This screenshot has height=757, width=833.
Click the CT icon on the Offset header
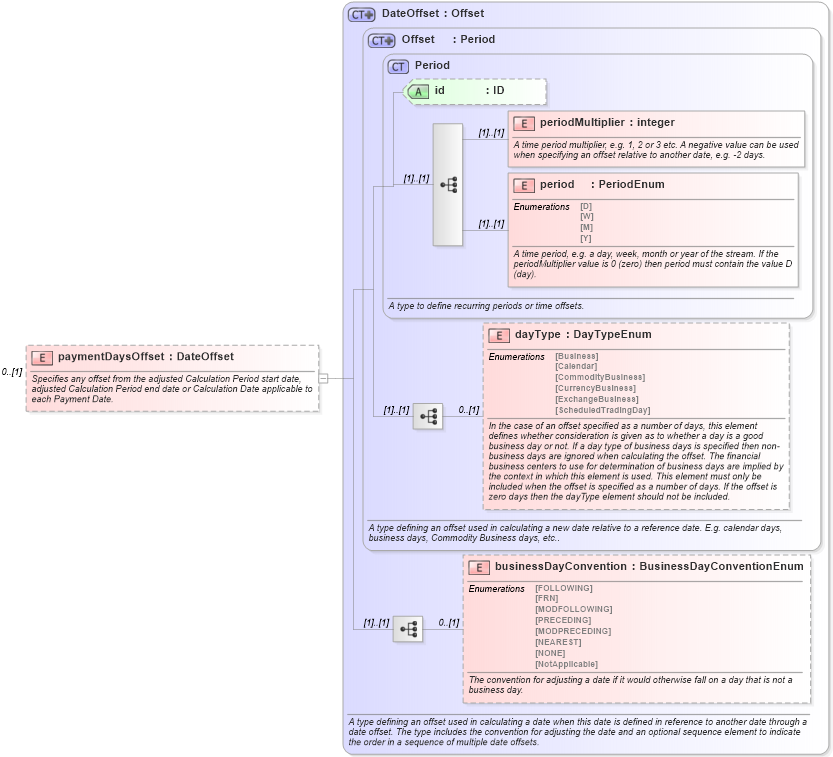[x=377, y=40]
